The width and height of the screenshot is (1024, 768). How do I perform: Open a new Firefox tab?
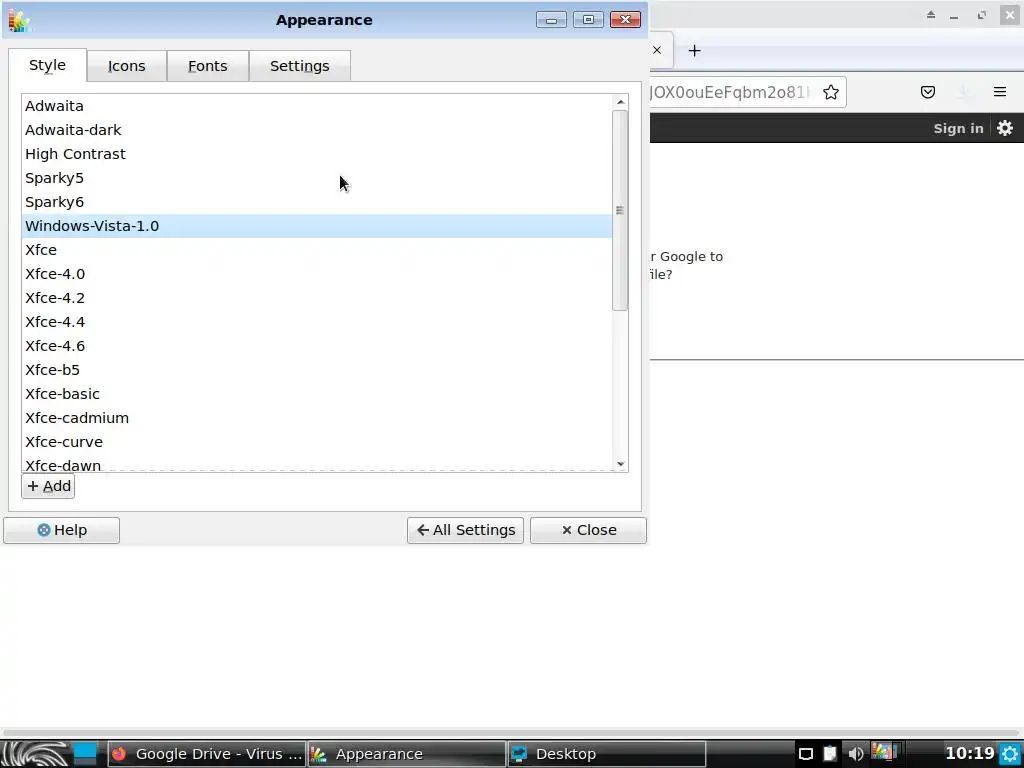tap(694, 50)
